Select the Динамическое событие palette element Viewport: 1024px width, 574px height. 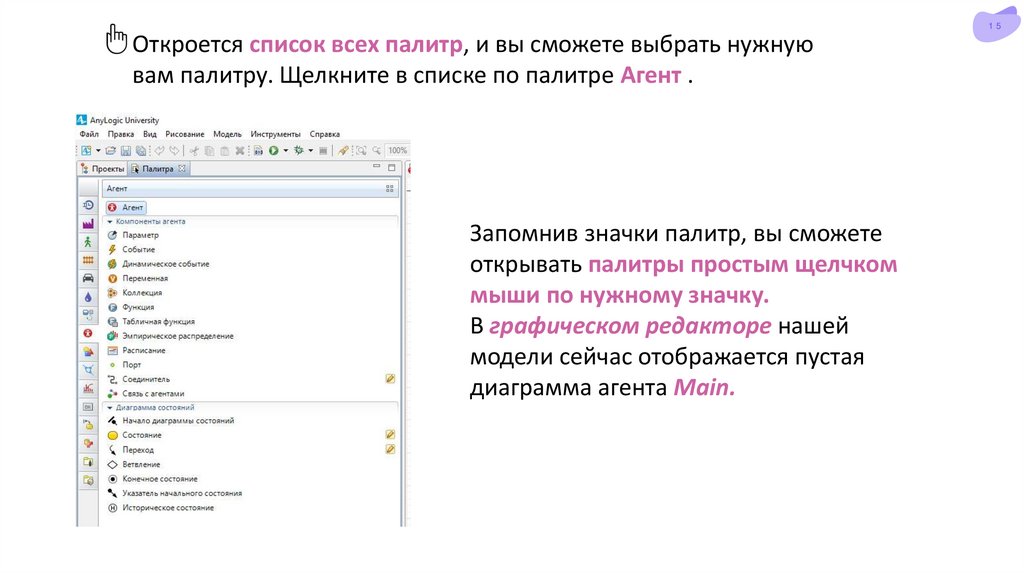click(159, 264)
